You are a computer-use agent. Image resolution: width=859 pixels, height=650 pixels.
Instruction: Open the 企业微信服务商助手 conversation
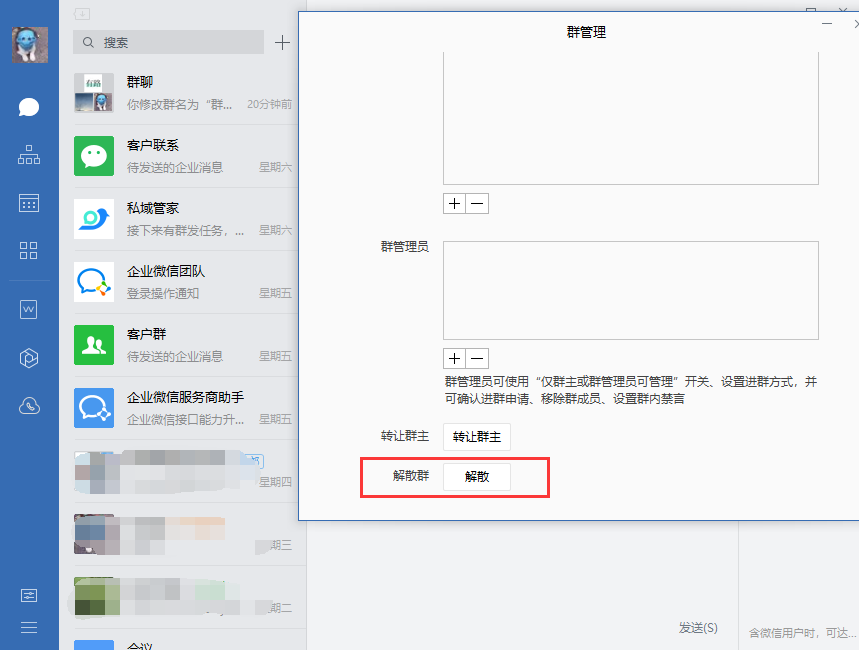click(x=184, y=408)
